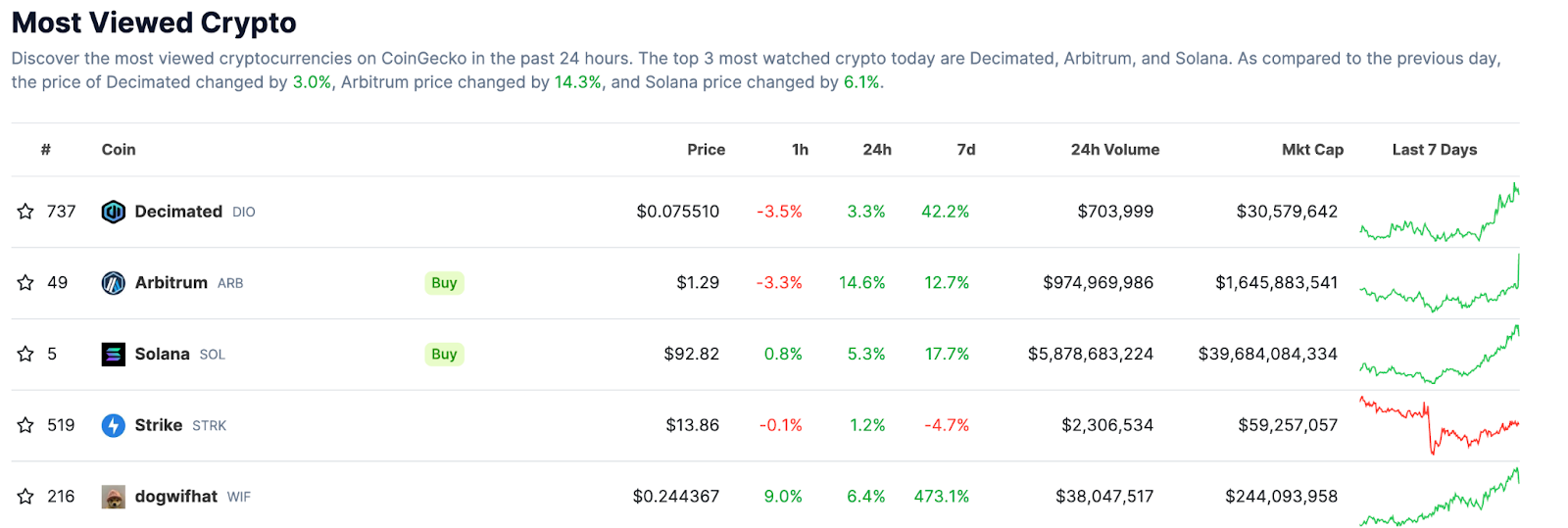Sort coins by Mkt Cap header
Image resolution: width=1568 pixels, height=528 pixels.
(1312, 150)
